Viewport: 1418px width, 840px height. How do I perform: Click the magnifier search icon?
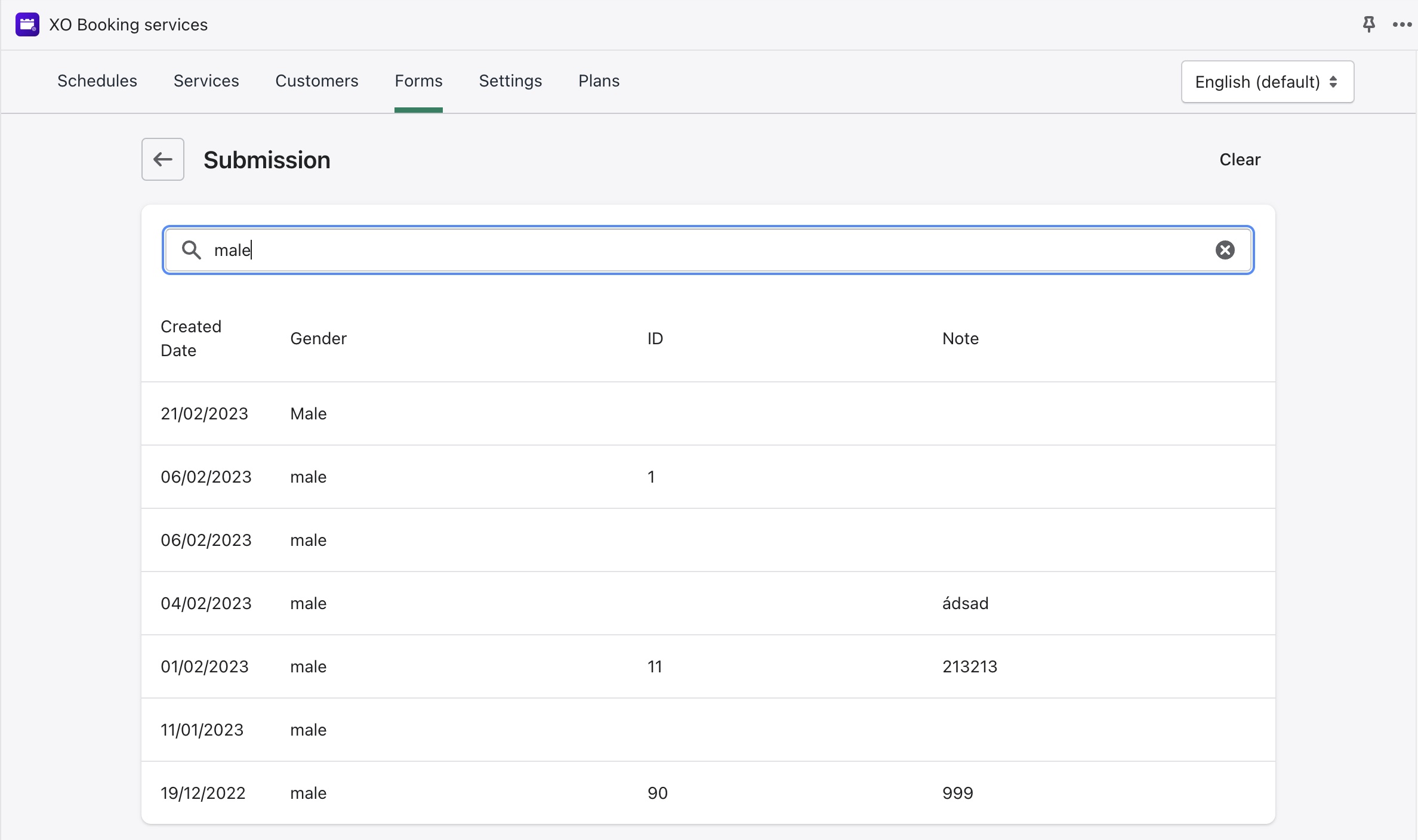tap(191, 250)
